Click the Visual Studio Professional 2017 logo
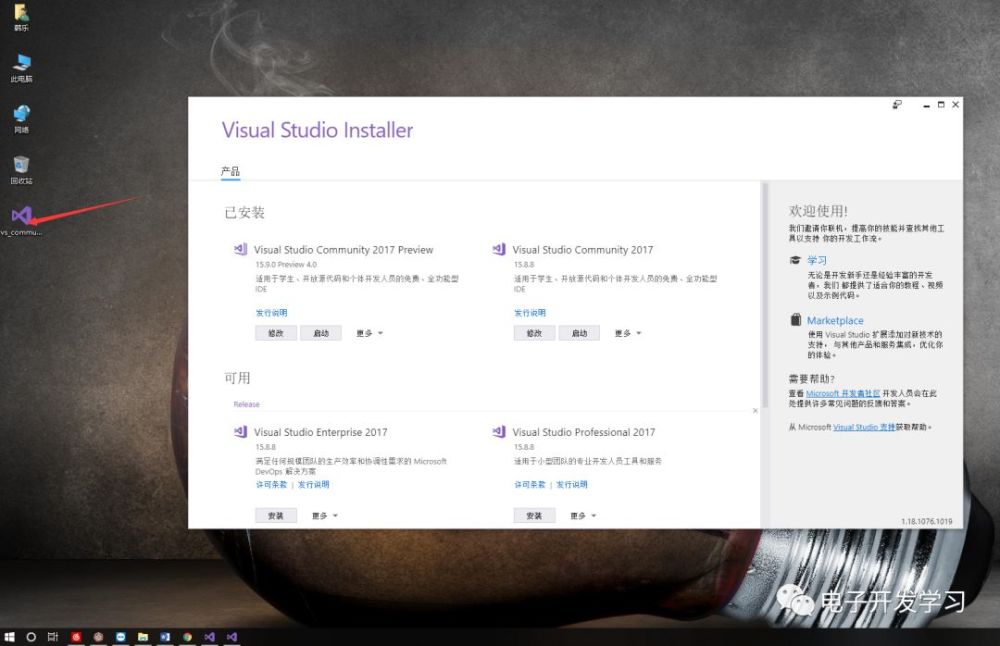Viewport: 1000px width, 646px height. [499, 432]
